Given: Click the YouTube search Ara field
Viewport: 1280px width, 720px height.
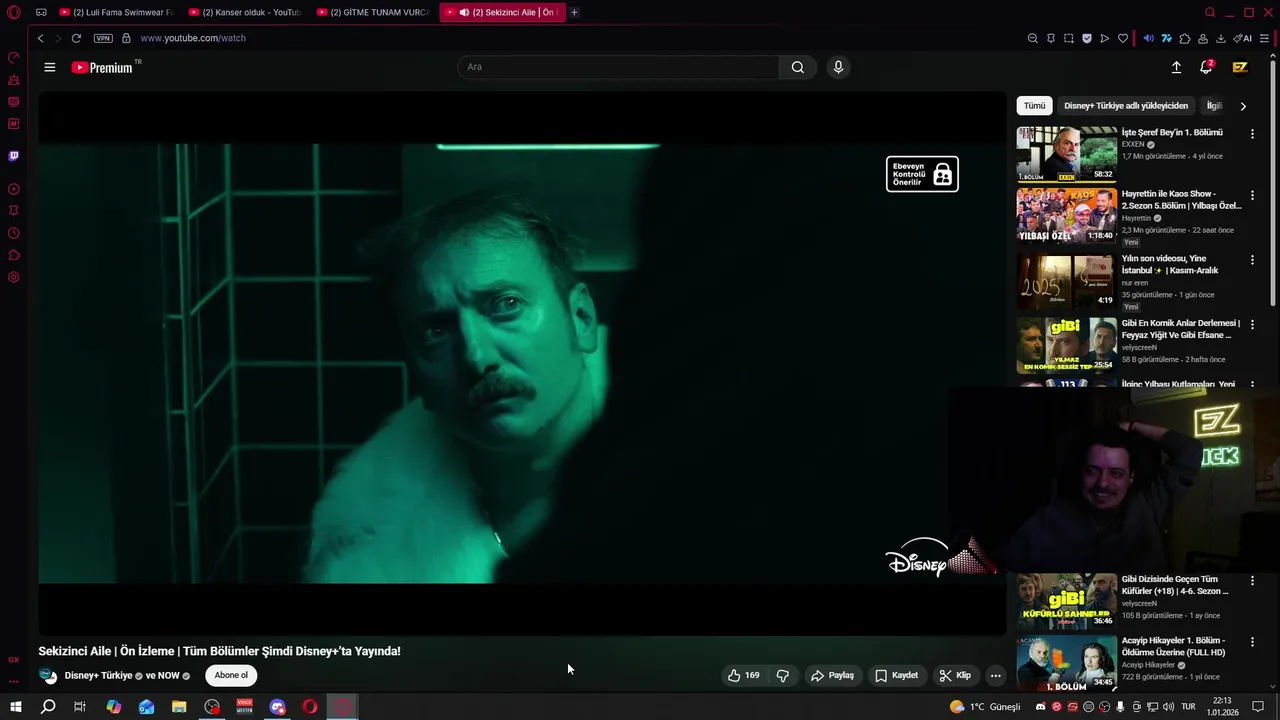Looking at the screenshot, I should pyautogui.click(x=618, y=67).
